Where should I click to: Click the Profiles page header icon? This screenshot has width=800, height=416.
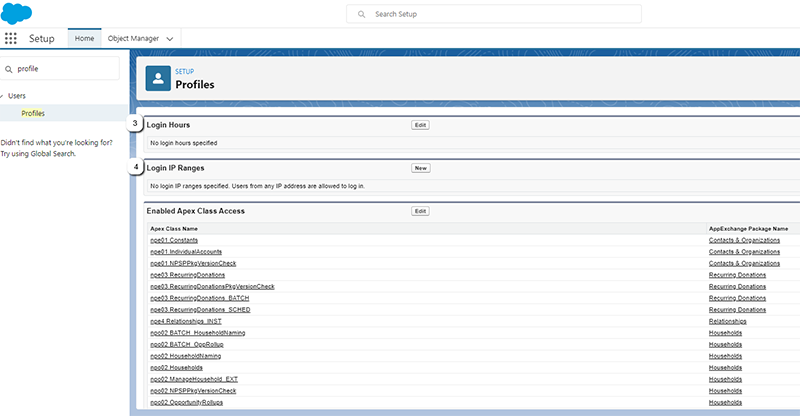[159, 79]
